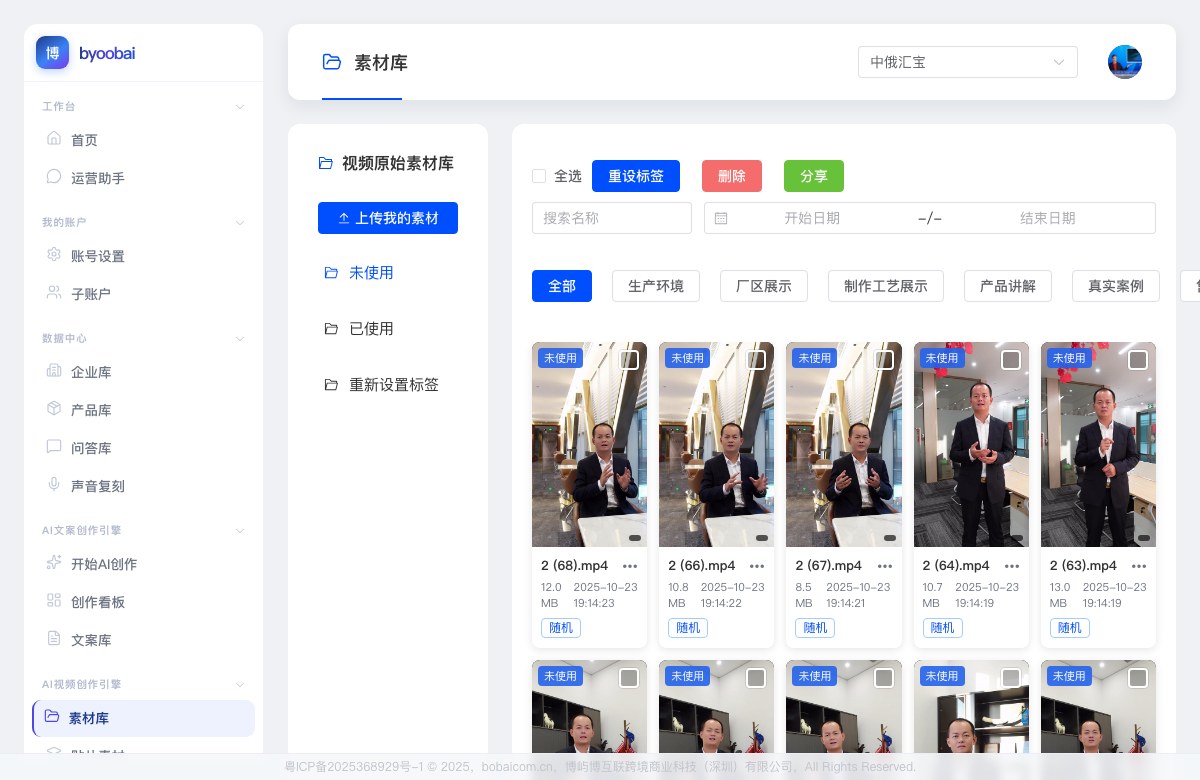Select checkbox on 2 (64).mp4 thumbnail

1011,360
